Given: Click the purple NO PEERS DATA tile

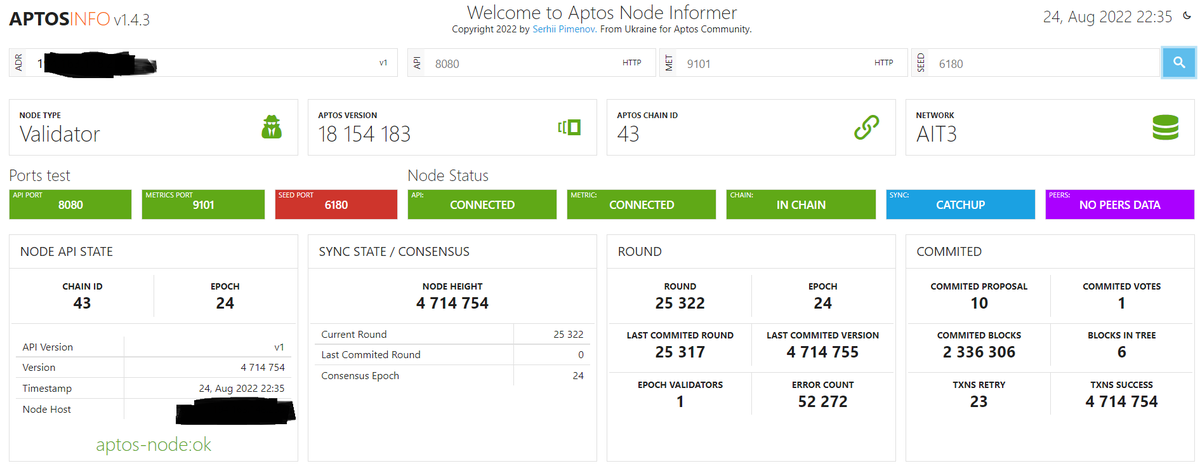Looking at the screenshot, I should 1120,204.
